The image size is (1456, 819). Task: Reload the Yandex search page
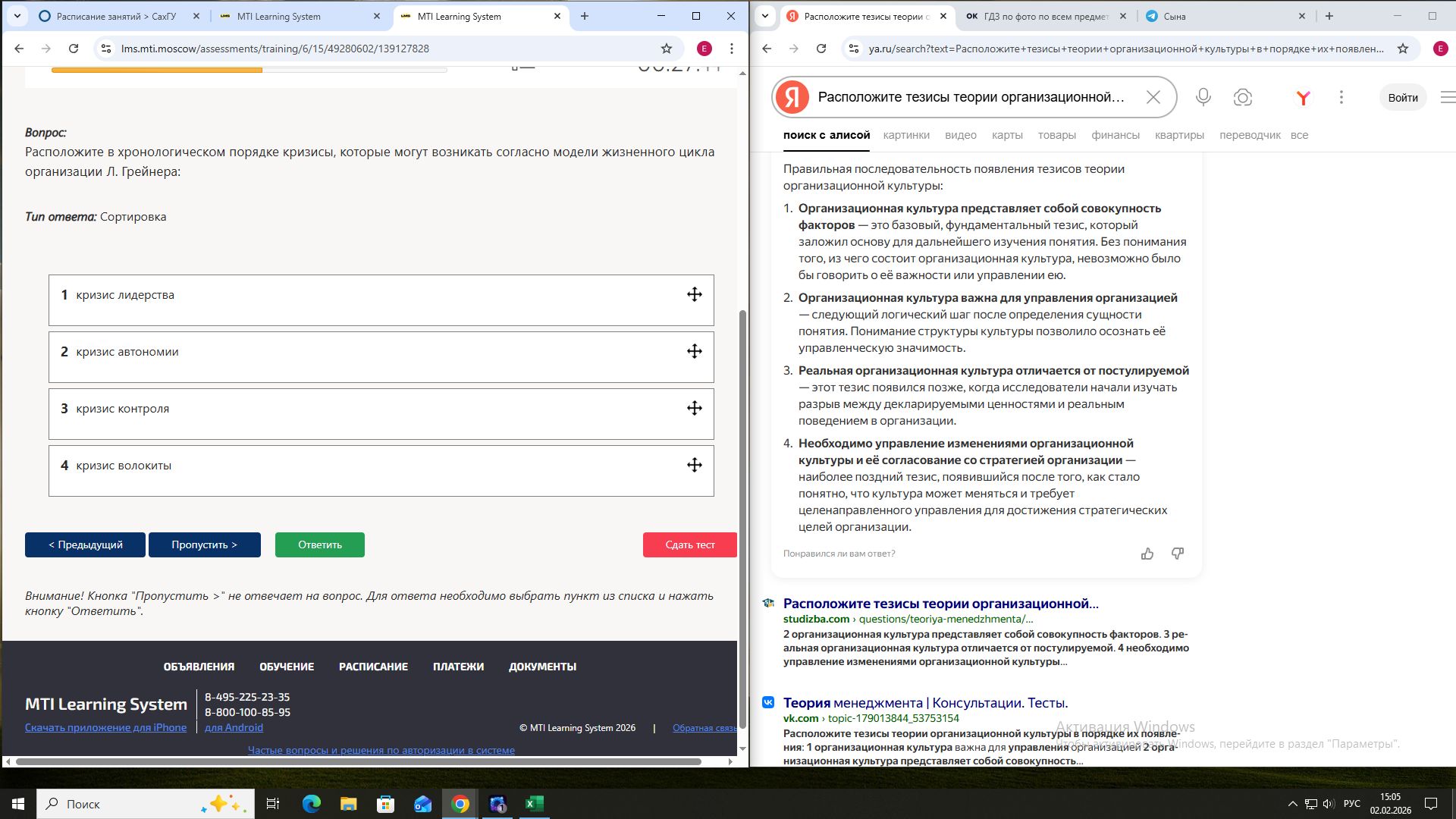(x=821, y=49)
